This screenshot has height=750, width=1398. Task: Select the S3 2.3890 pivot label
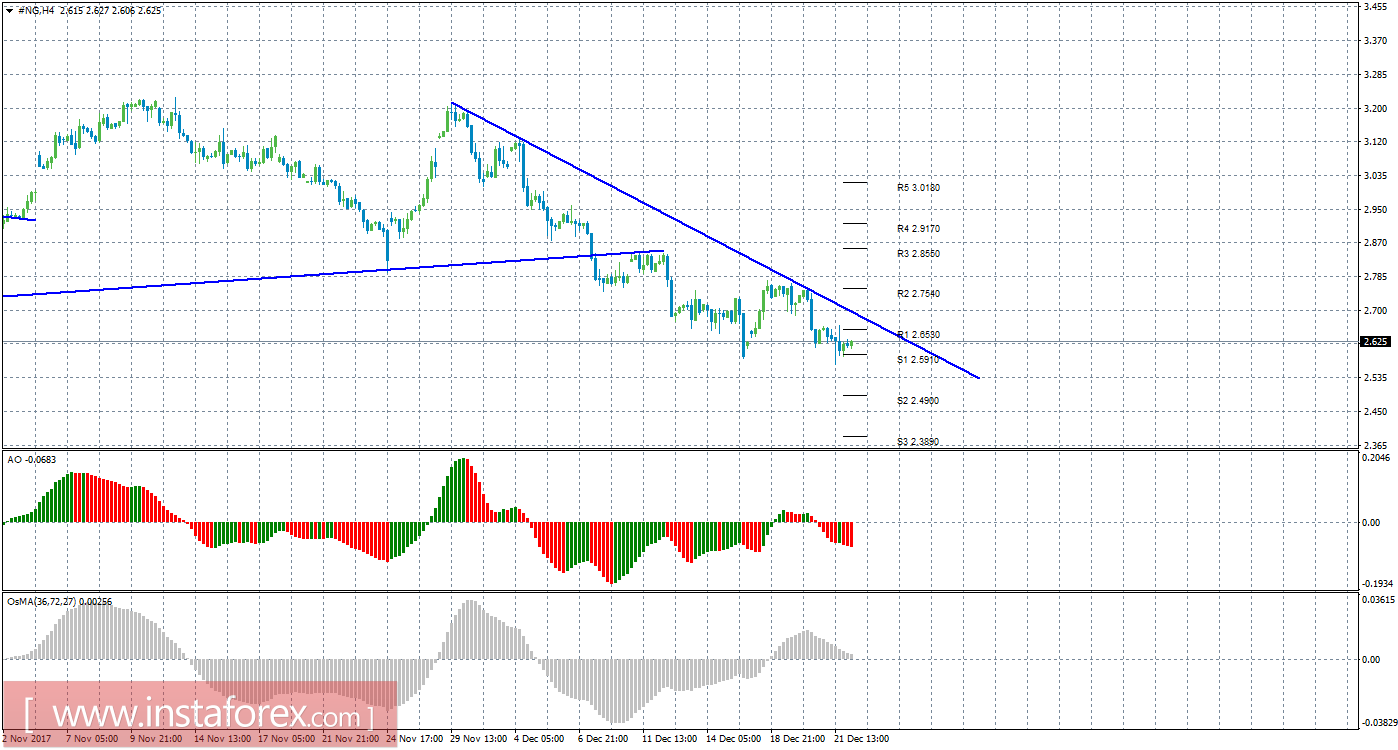point(918,441)
